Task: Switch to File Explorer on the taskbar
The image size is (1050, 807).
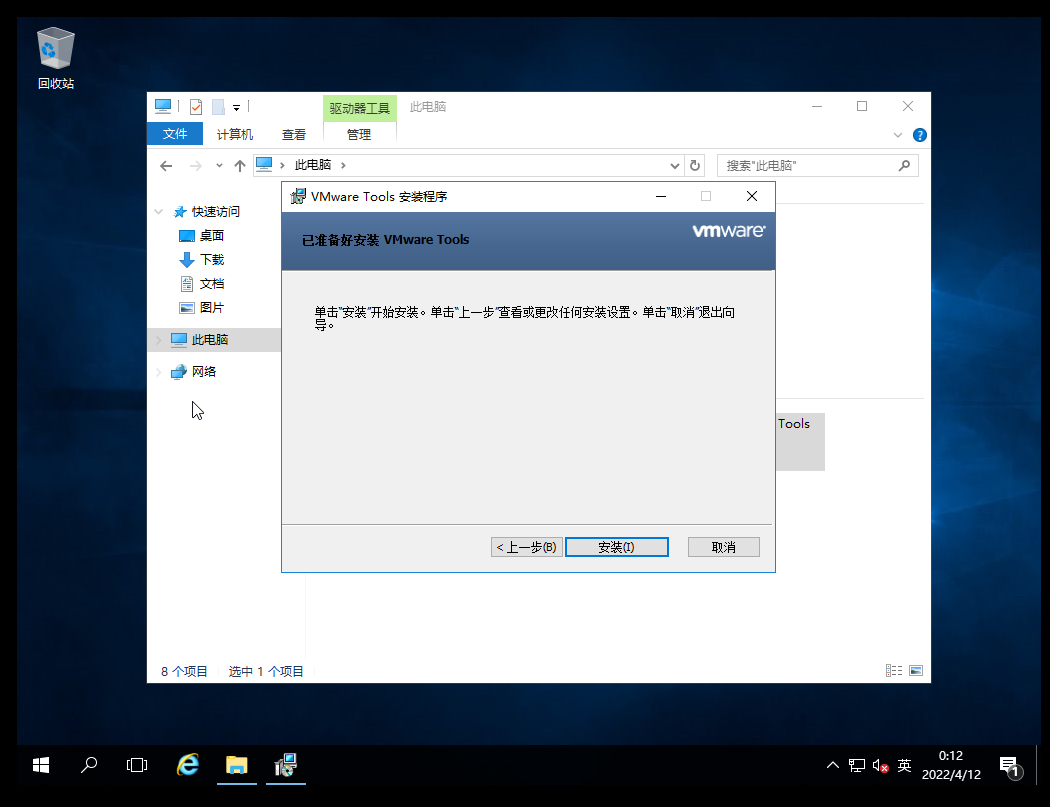Action: pos(236,765)
